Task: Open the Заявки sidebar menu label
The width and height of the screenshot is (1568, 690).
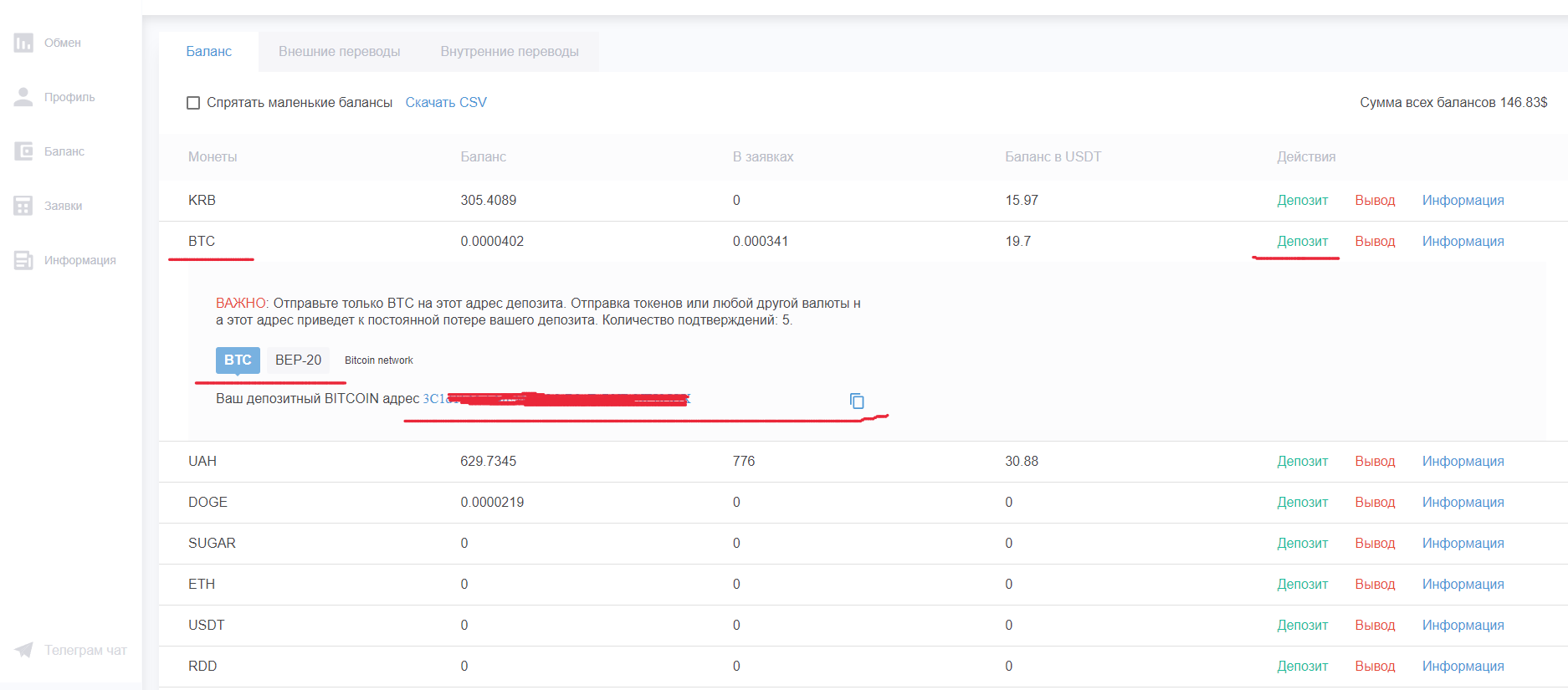Action: tap(63, 206)
